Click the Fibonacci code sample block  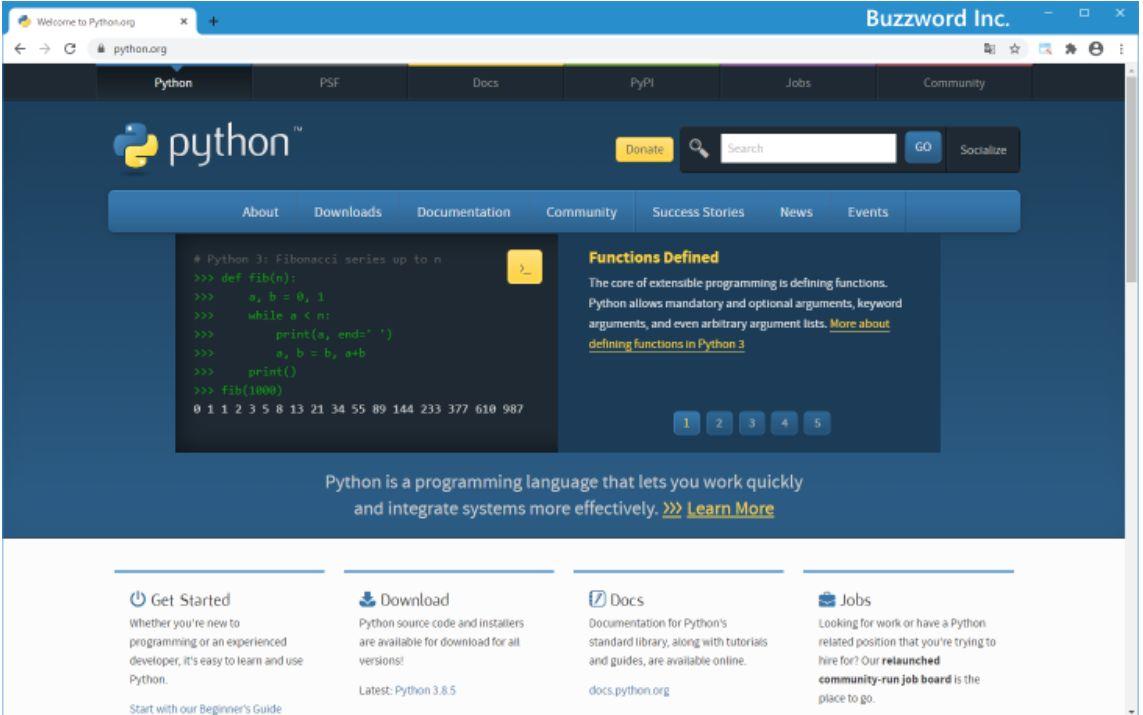366,343
